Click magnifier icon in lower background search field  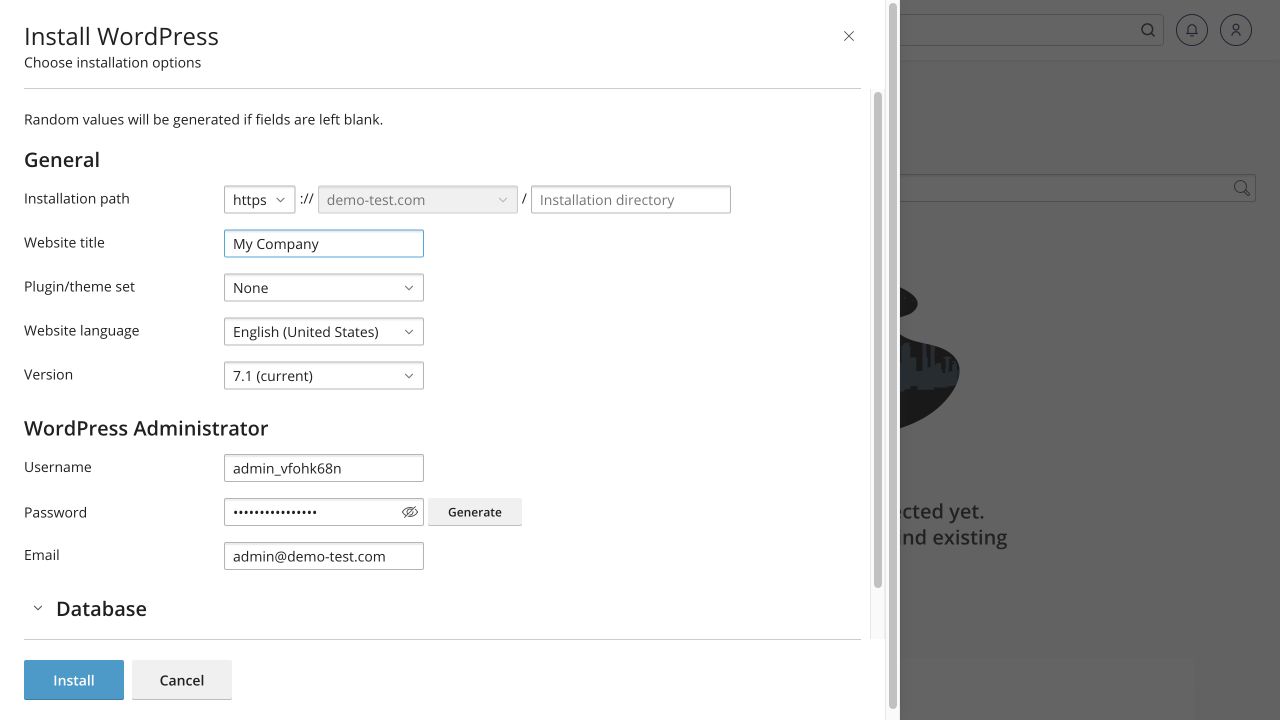tap(1241, 188)
